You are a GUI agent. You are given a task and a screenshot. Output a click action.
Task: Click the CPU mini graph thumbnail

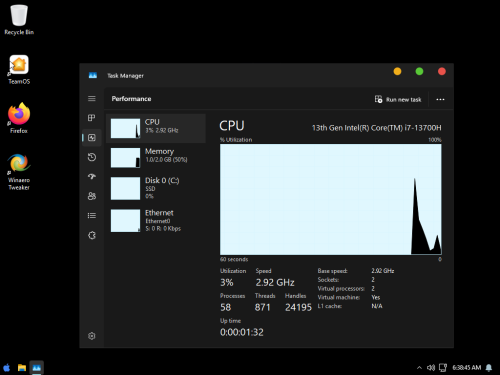pyautogui.click(x=125, y=128)
